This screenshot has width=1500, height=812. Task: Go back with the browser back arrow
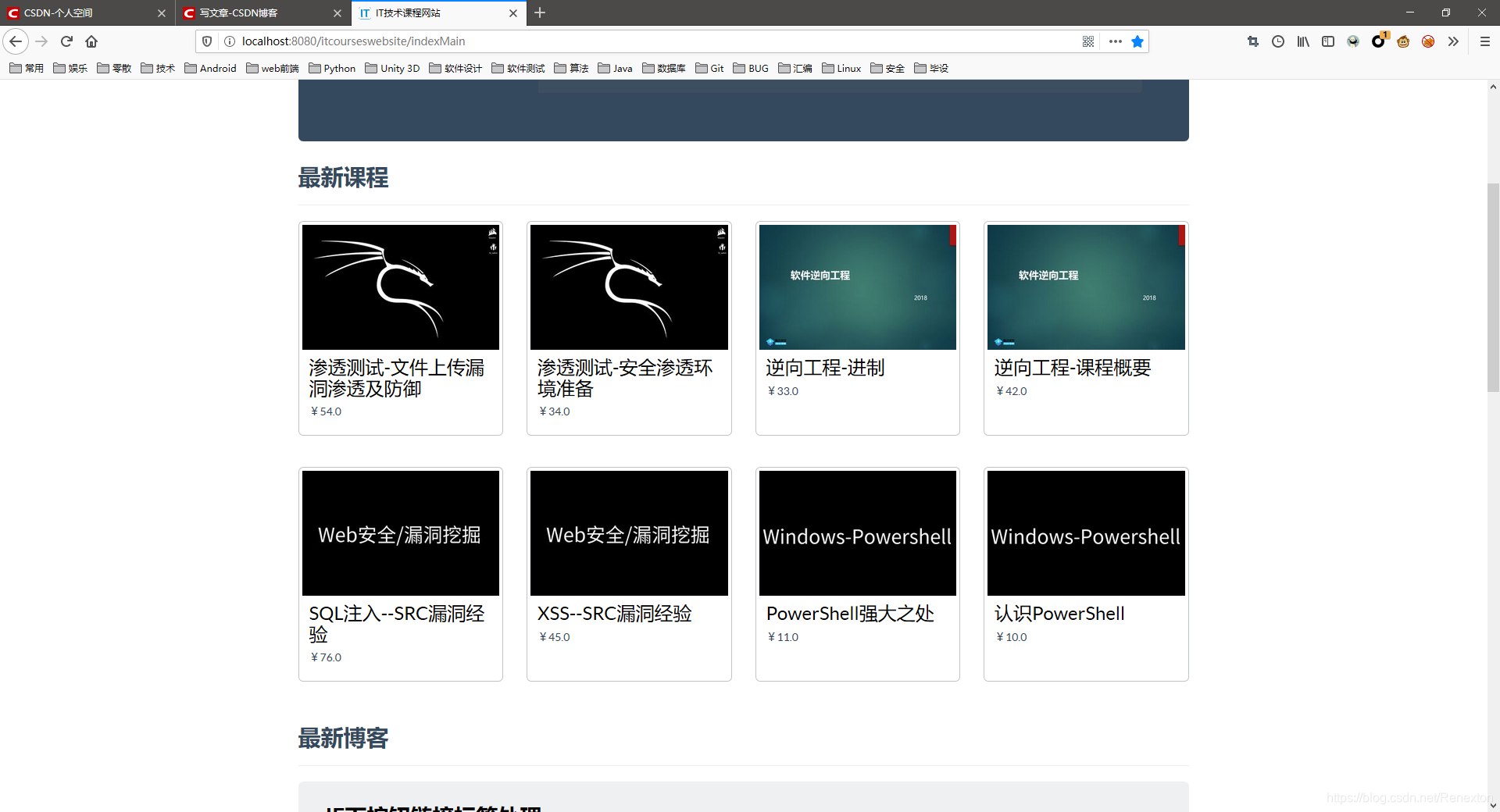click(16, 41)
